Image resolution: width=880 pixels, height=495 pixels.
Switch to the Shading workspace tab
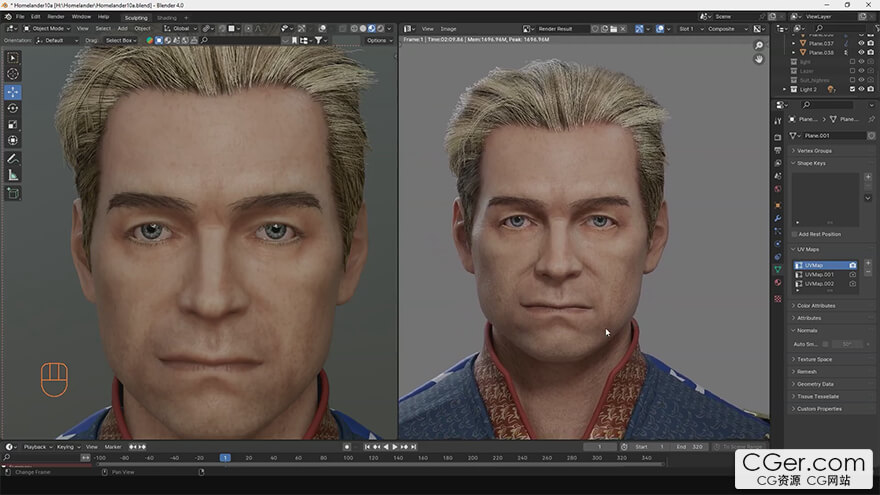pyautogui.click(x=166, y=17)
